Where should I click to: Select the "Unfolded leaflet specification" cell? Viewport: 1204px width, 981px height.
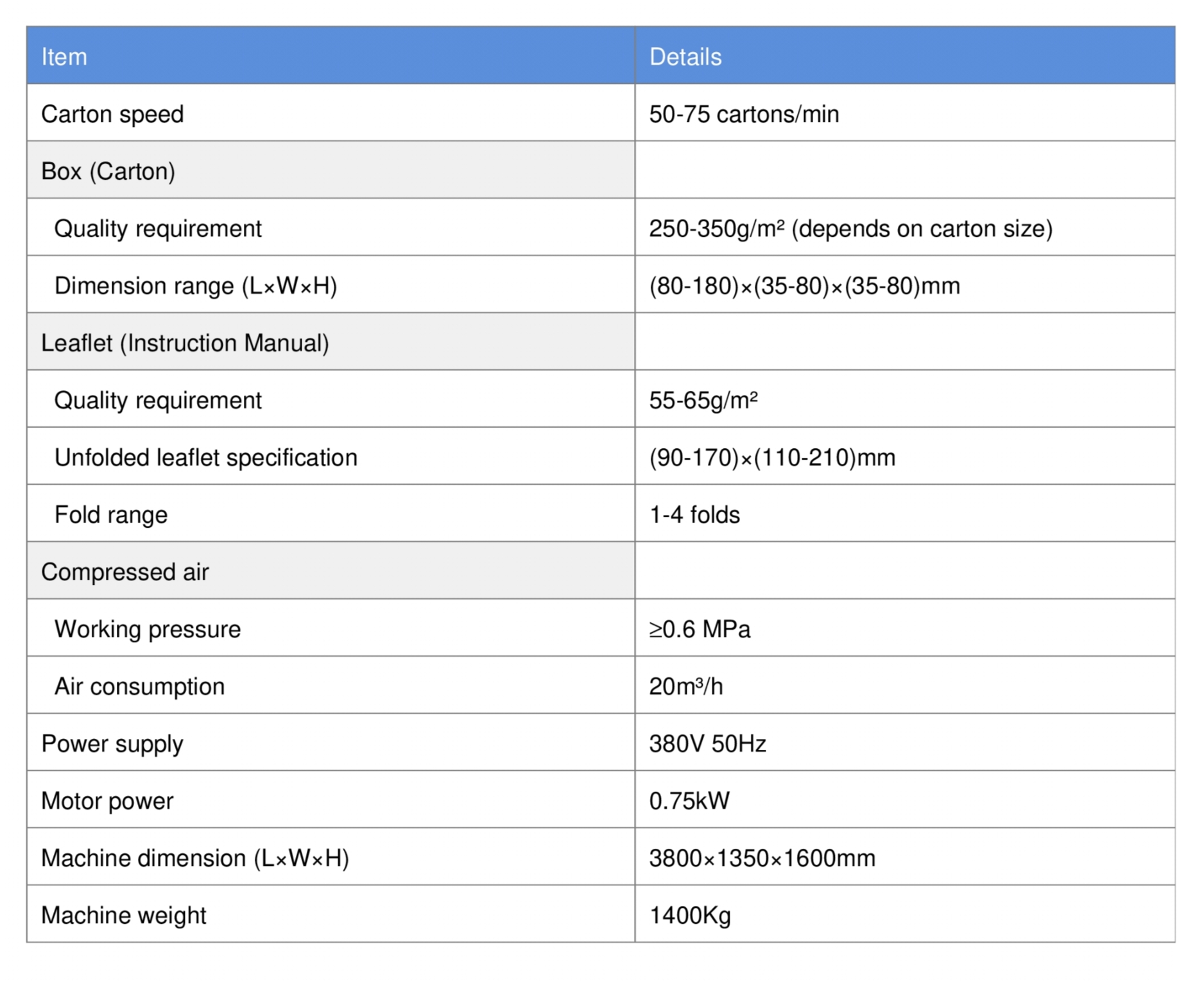click(x=205, y=457)
